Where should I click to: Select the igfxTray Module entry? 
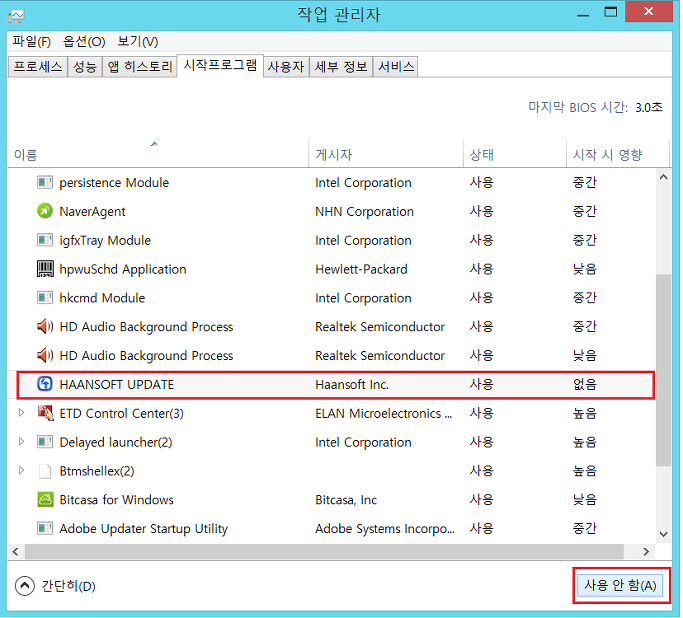pos(105,240)
